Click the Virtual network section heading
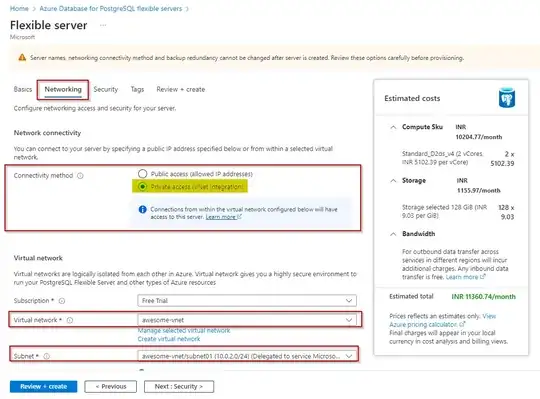The height and width of the screenshot is (399, 540). (38, 258)
